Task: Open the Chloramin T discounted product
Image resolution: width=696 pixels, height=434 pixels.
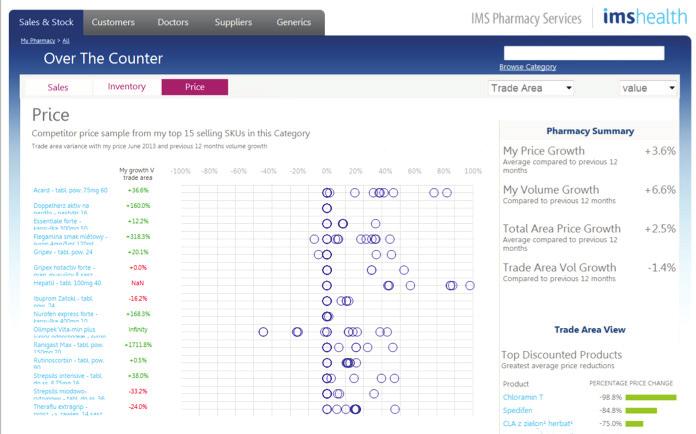Action: [x=523, y=397]
